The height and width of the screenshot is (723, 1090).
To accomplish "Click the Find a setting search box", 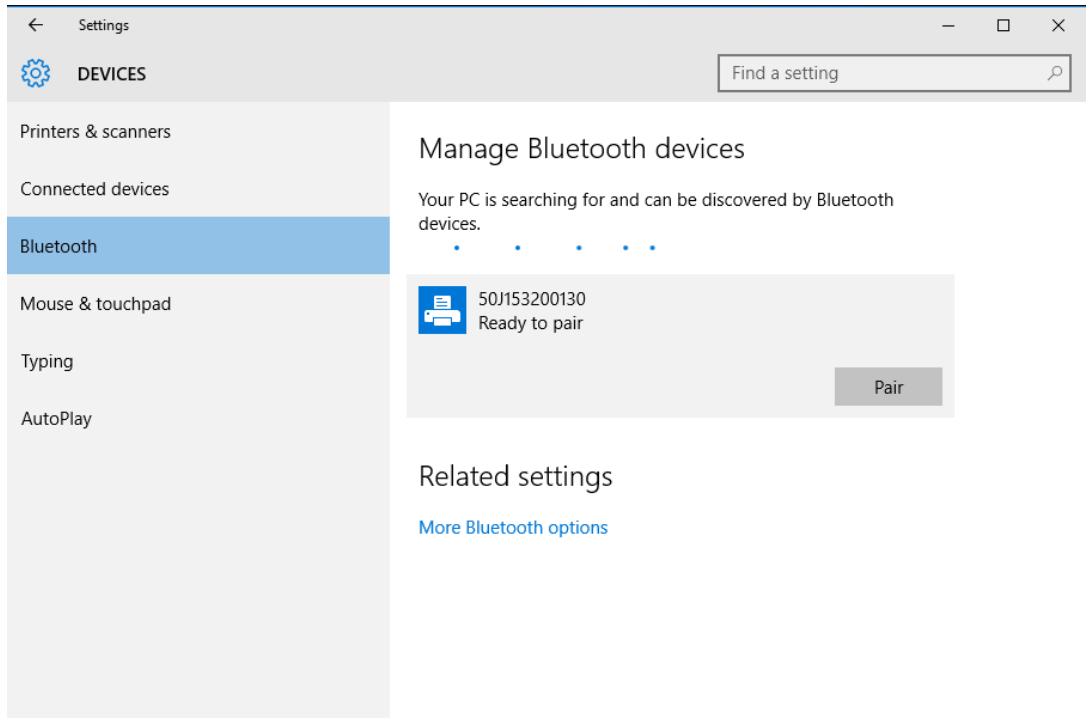I will (x=894, y=73).
